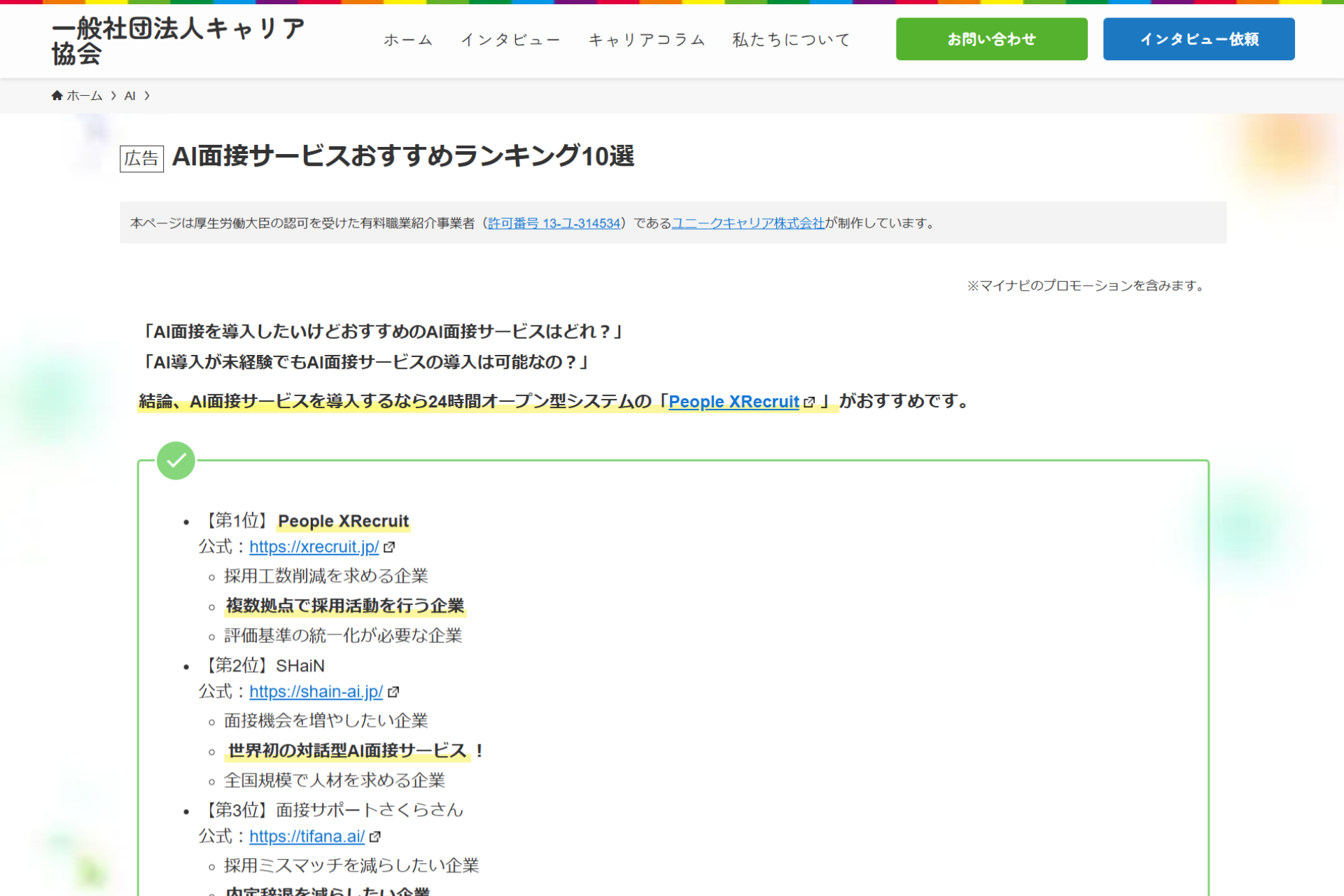Click 採用工数削減を求める企業 bullet

pos(325,576)
